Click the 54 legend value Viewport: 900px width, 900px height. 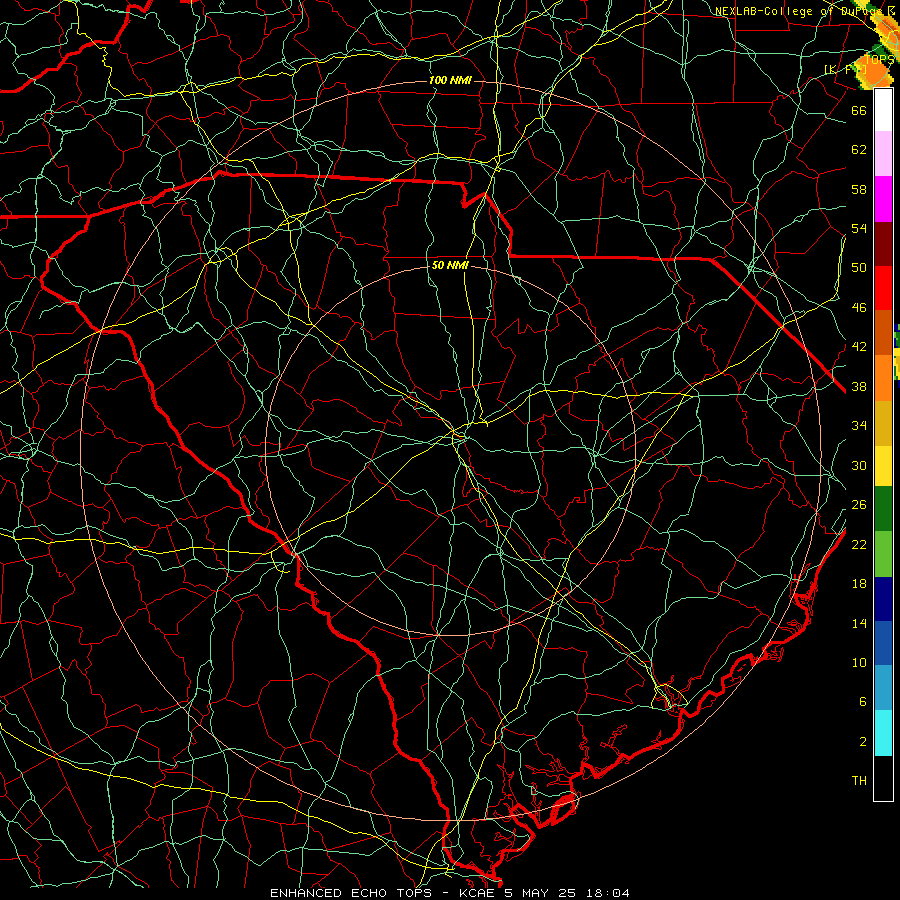tap(859, 228)
